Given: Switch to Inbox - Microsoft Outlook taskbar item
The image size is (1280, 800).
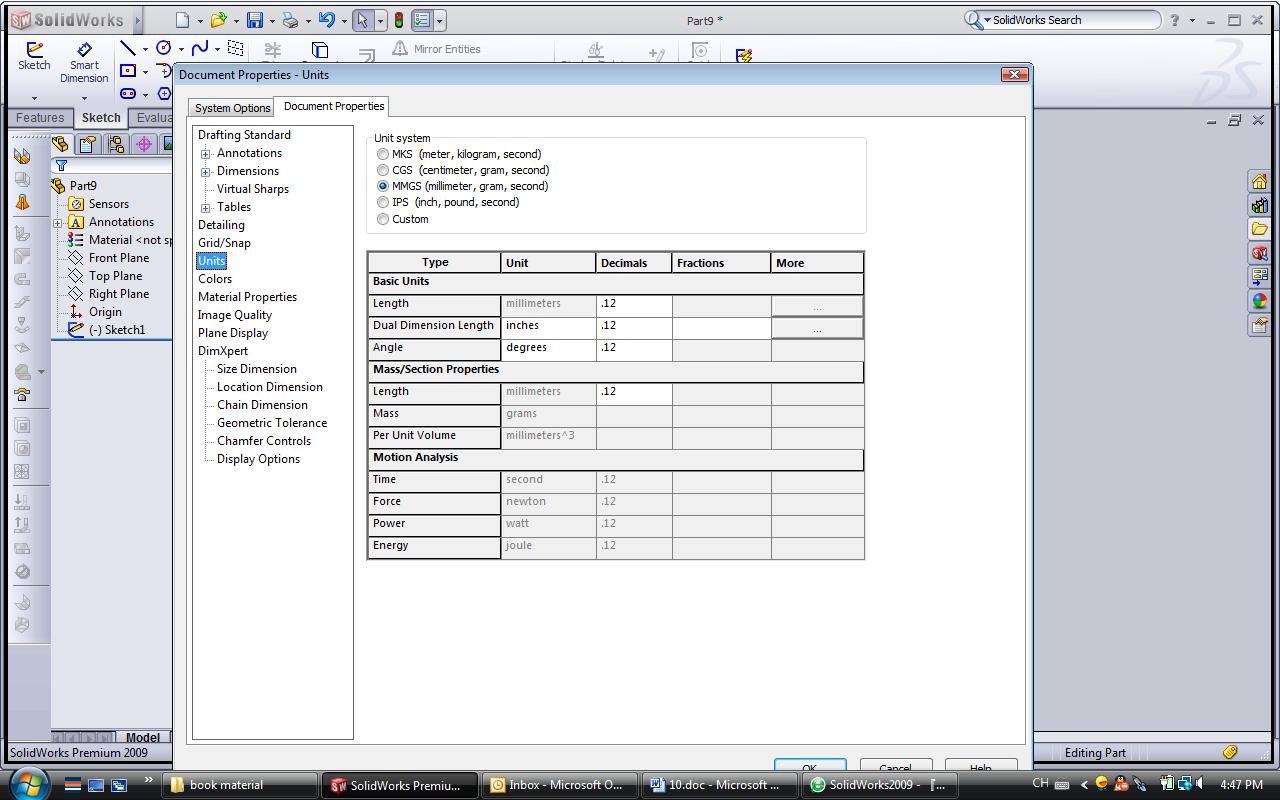Looking at the screenshot, I should coord(558,785).
